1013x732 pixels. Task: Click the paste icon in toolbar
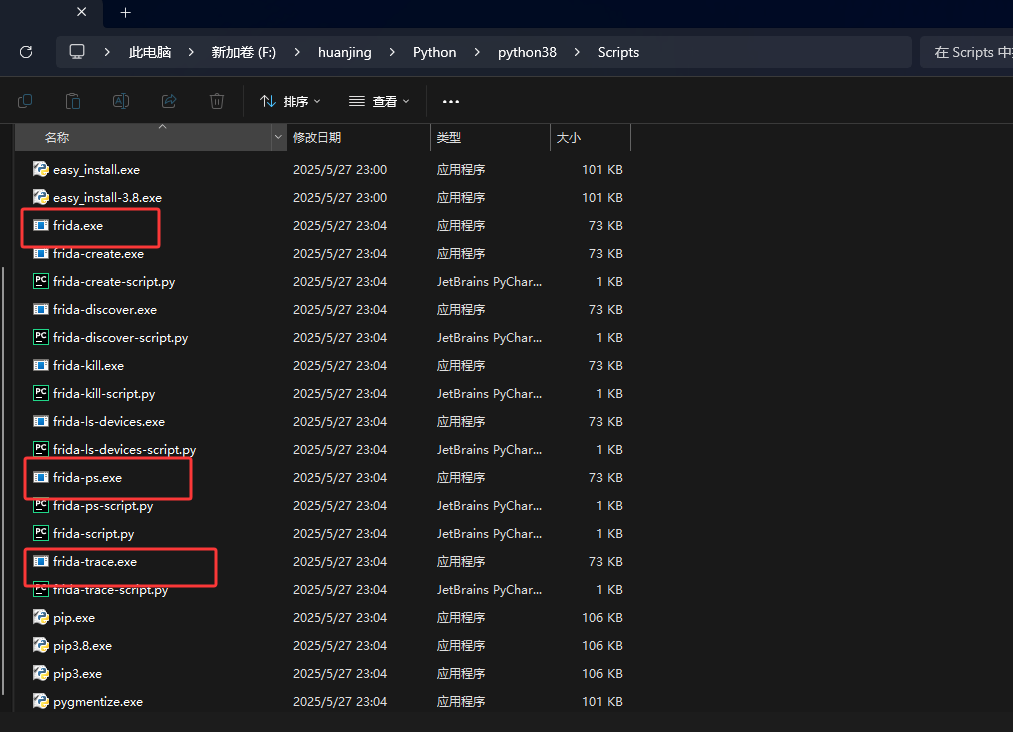coord(73,101)
